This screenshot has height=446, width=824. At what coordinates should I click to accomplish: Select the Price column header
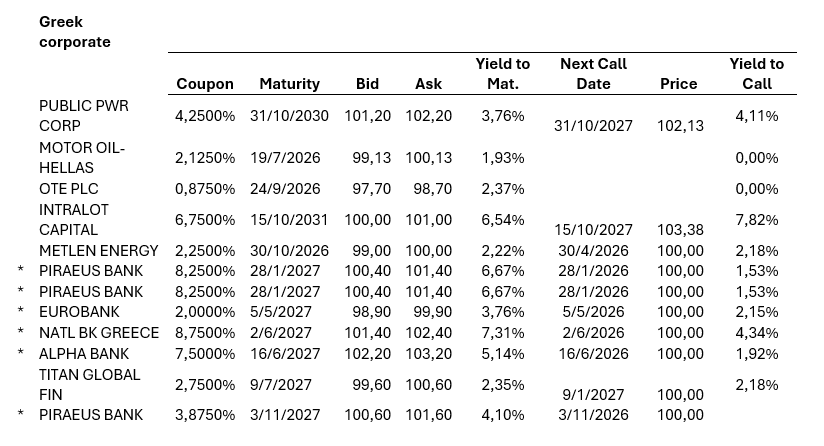pos(678,84)
